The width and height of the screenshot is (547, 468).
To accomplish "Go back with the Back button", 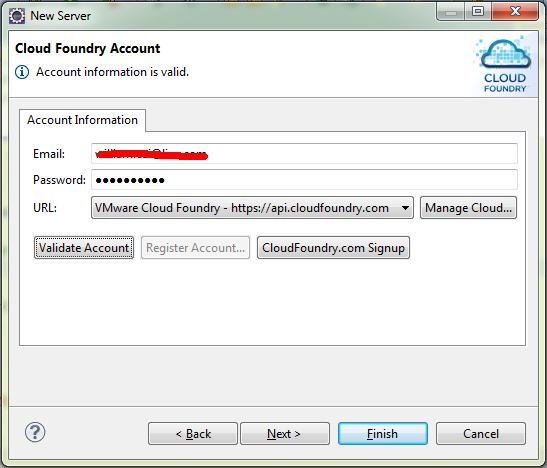I will click(193, 434).
